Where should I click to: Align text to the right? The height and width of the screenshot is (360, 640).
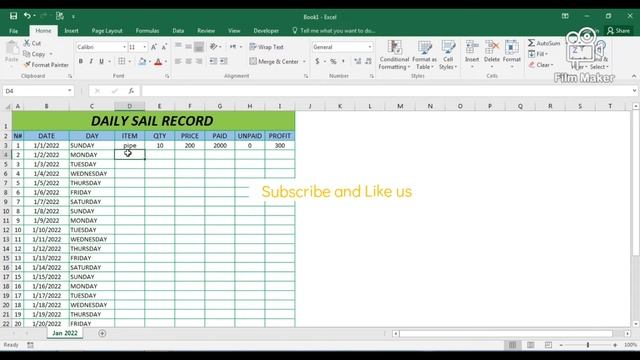coord(199,61)
